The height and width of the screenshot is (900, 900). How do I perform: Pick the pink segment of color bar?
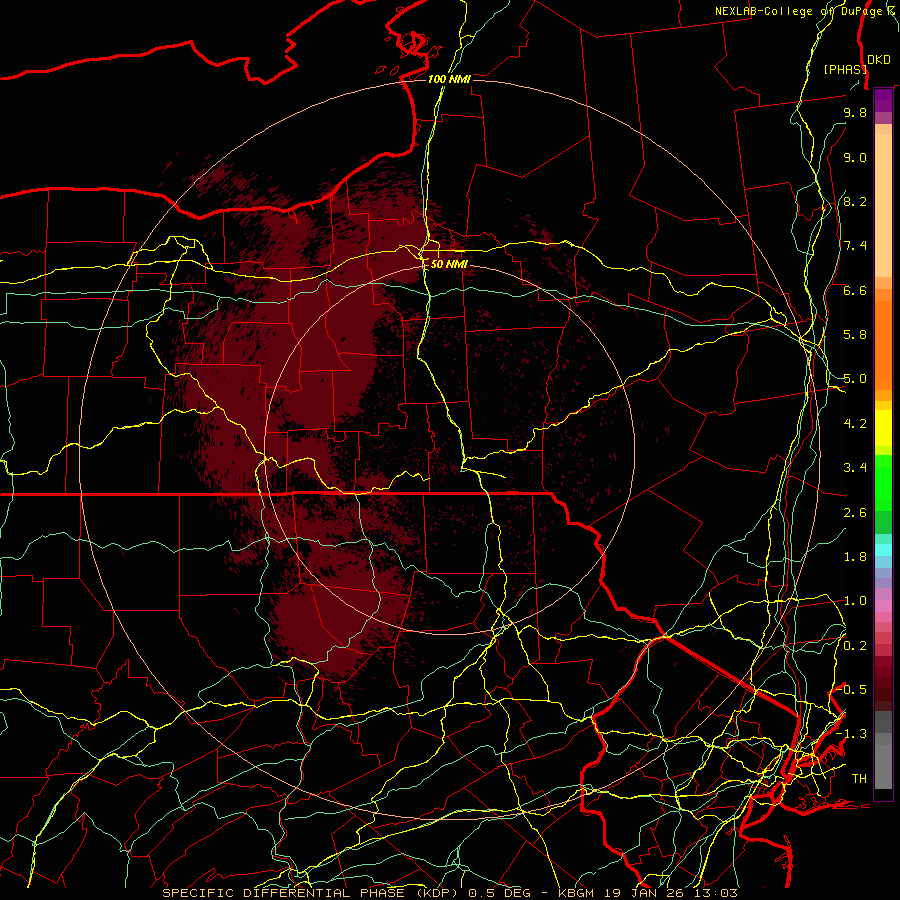click(x=883, y=606)
